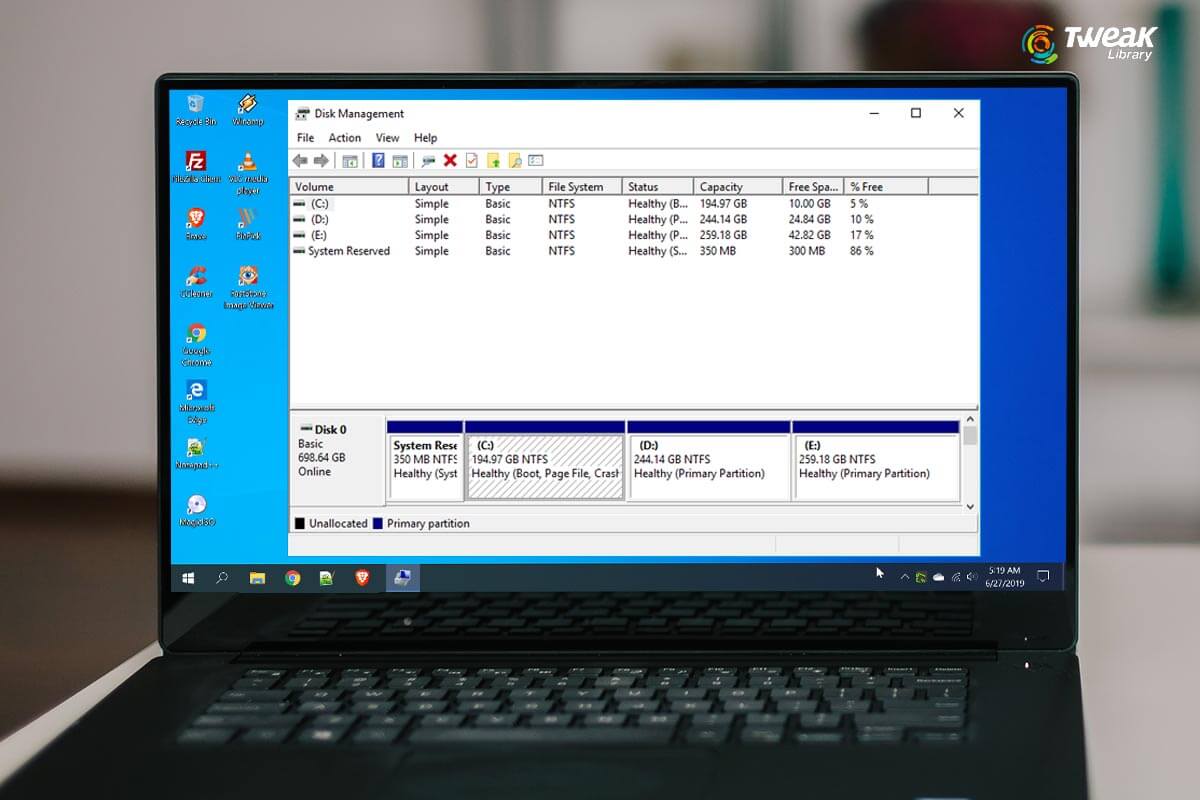Open the Action menu

tap(345, 137)
